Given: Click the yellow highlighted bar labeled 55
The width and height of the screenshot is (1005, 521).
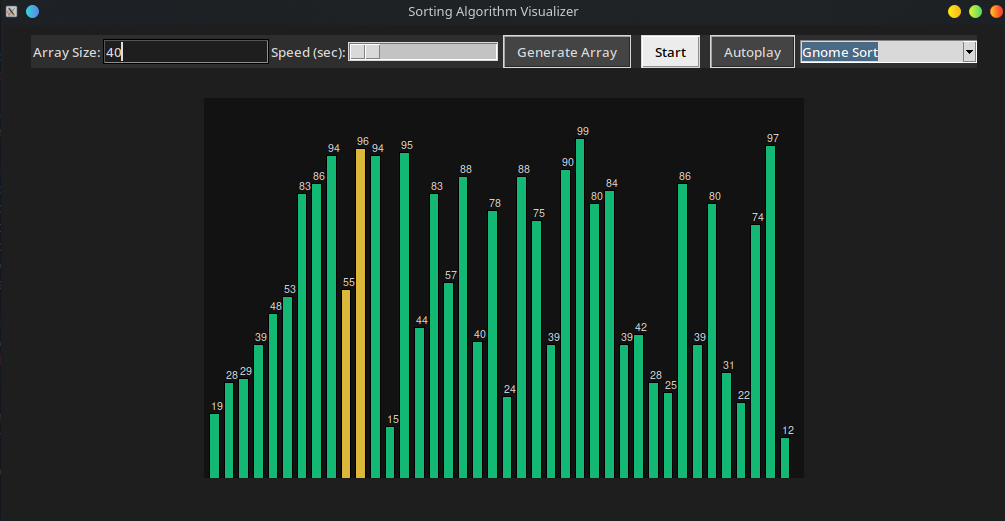Looking at the screenshot, I should [x=346, y=384].
